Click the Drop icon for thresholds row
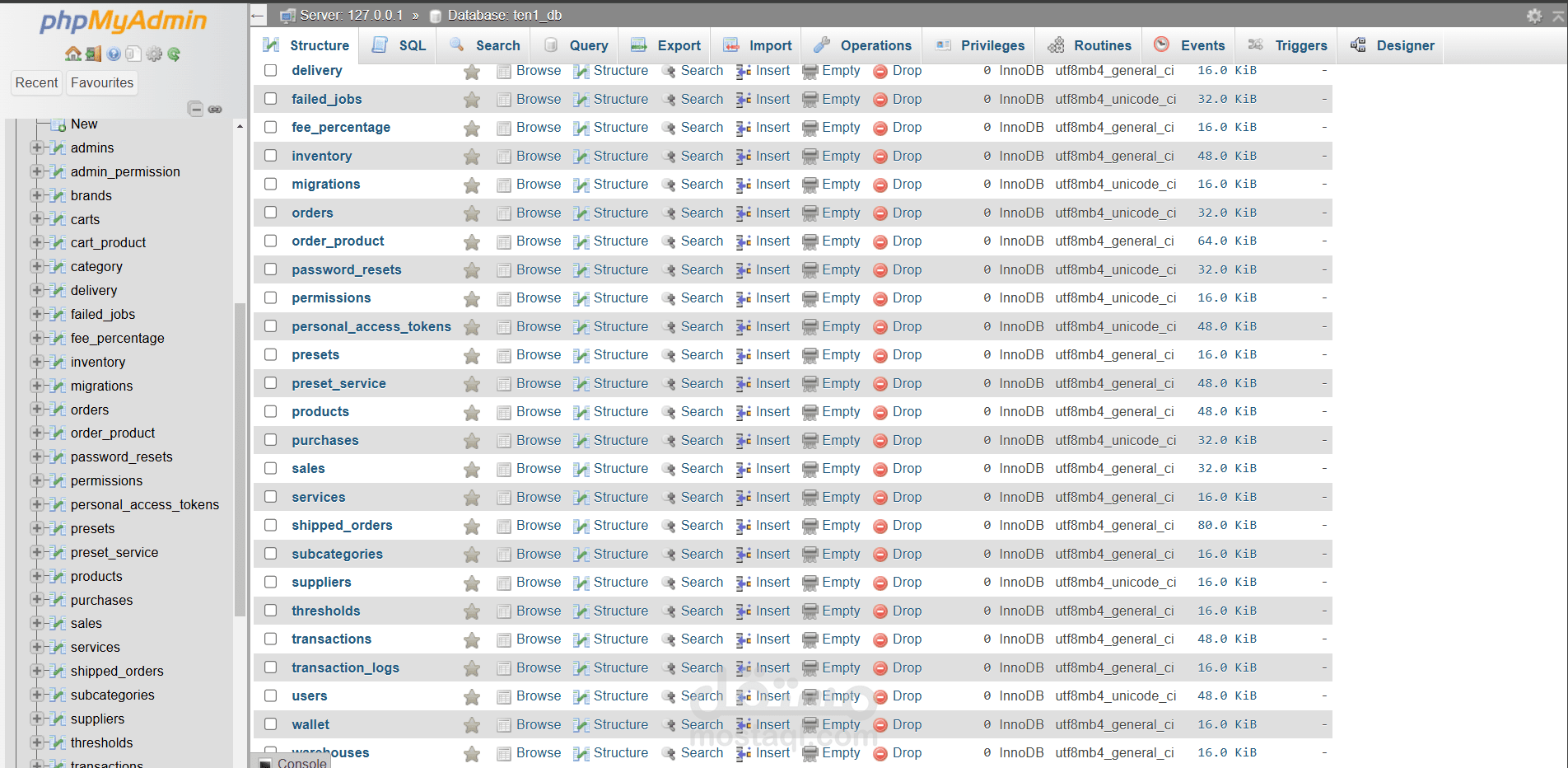This screenshot has width=1568, height=768. click(x=880, y=611)
